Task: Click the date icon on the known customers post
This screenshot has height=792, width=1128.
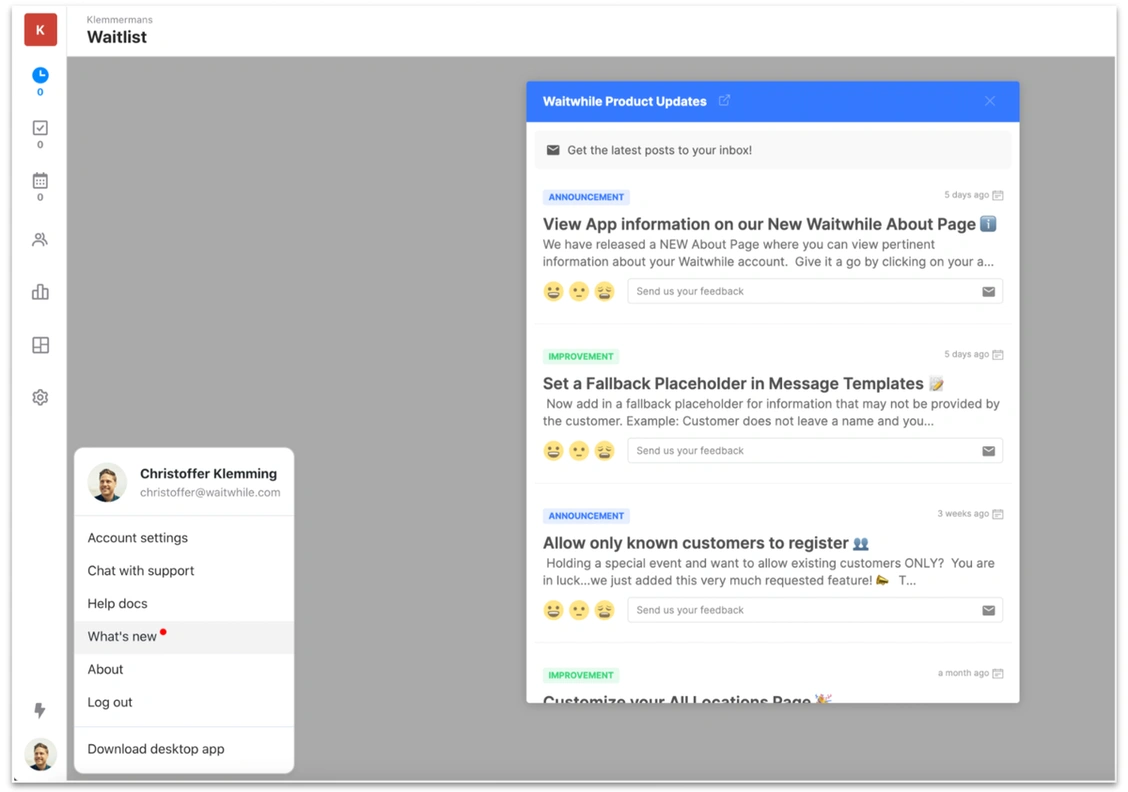Action: pos(998,514)
